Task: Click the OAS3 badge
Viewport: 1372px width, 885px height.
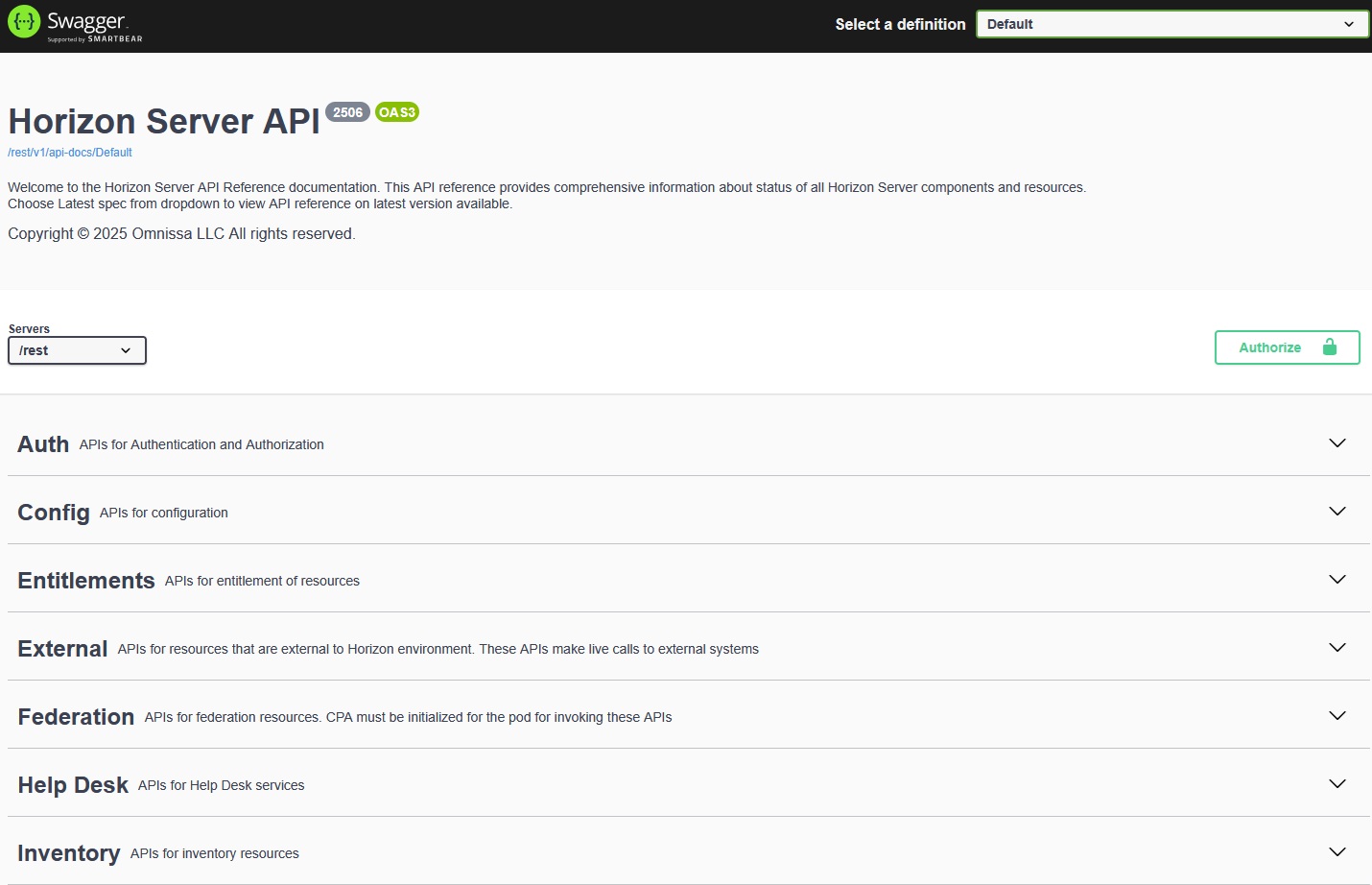Action: pyautogui.click(x=397, y=112)
